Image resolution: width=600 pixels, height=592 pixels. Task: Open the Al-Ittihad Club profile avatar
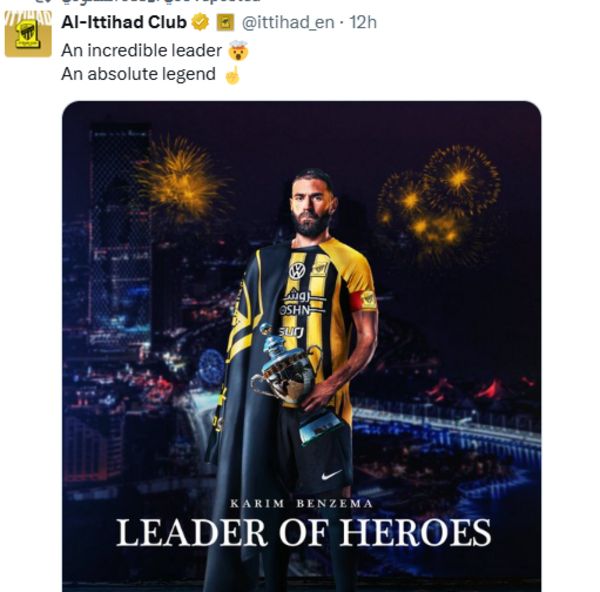pos(28,33)
